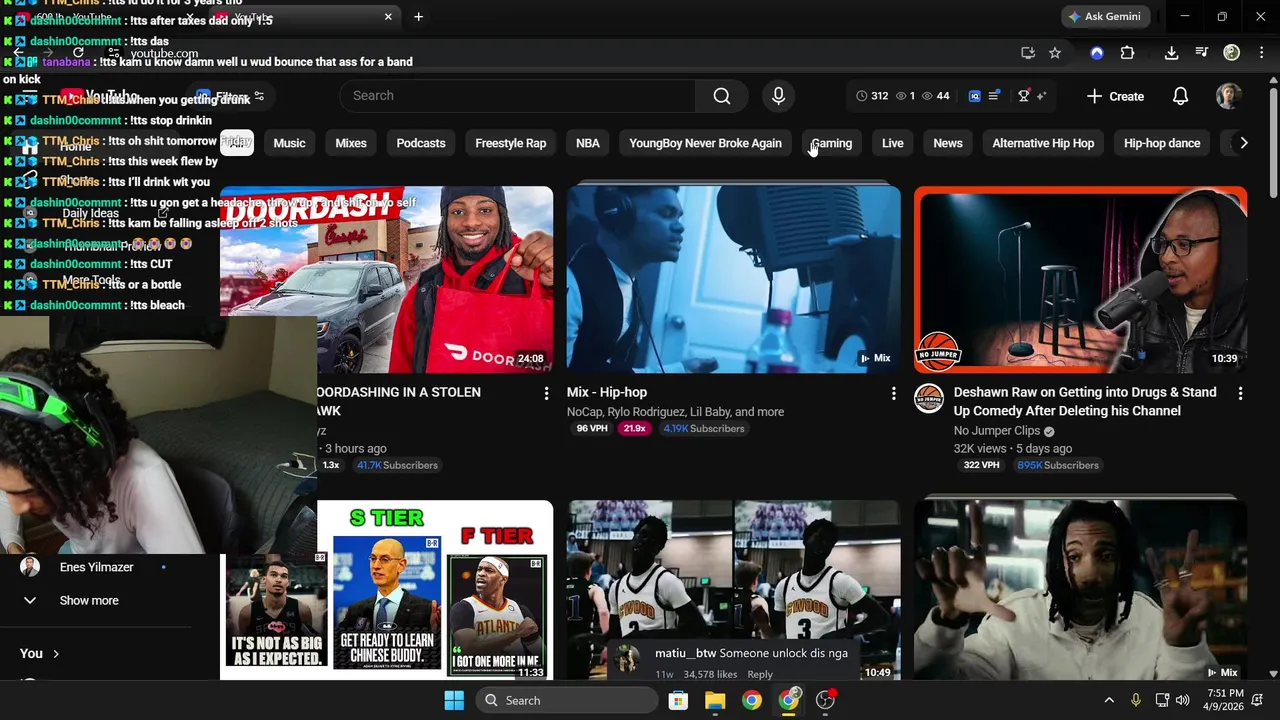Click the Create button
1280x720 pixels.
coord(1115,96)
